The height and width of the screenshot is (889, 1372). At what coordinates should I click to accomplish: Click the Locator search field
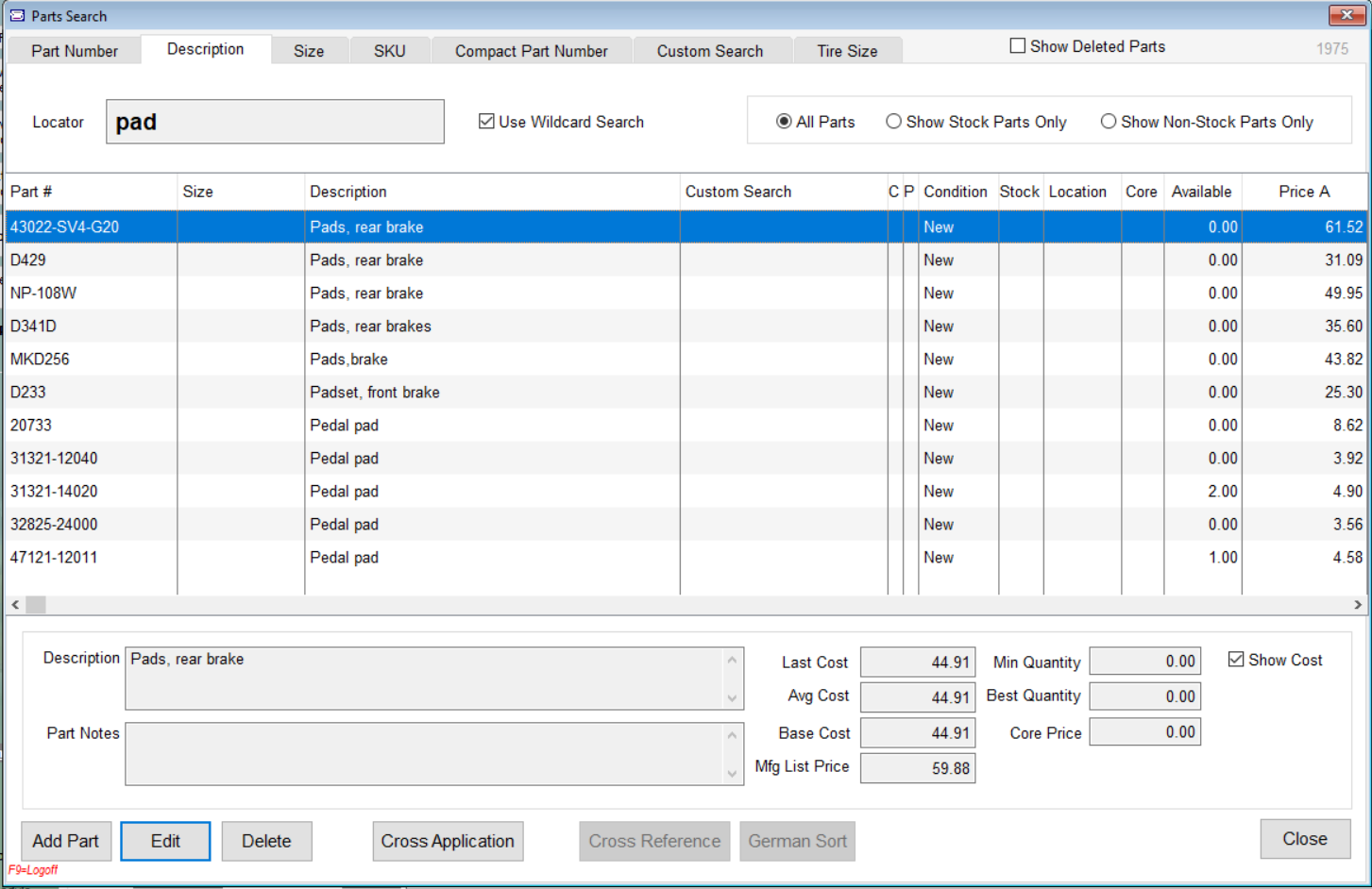(x=275, y=122)
